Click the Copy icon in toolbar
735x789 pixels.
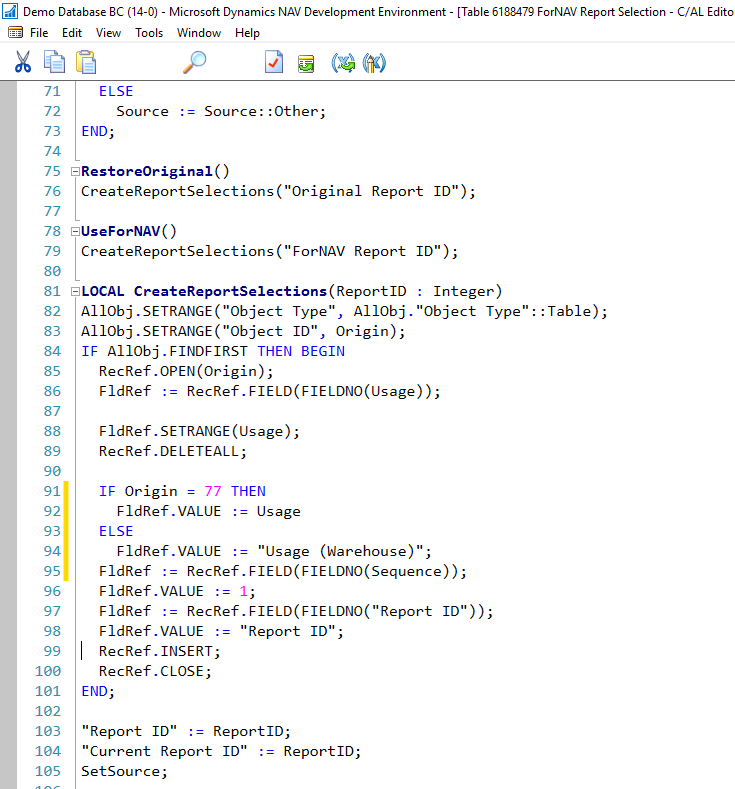54,62
